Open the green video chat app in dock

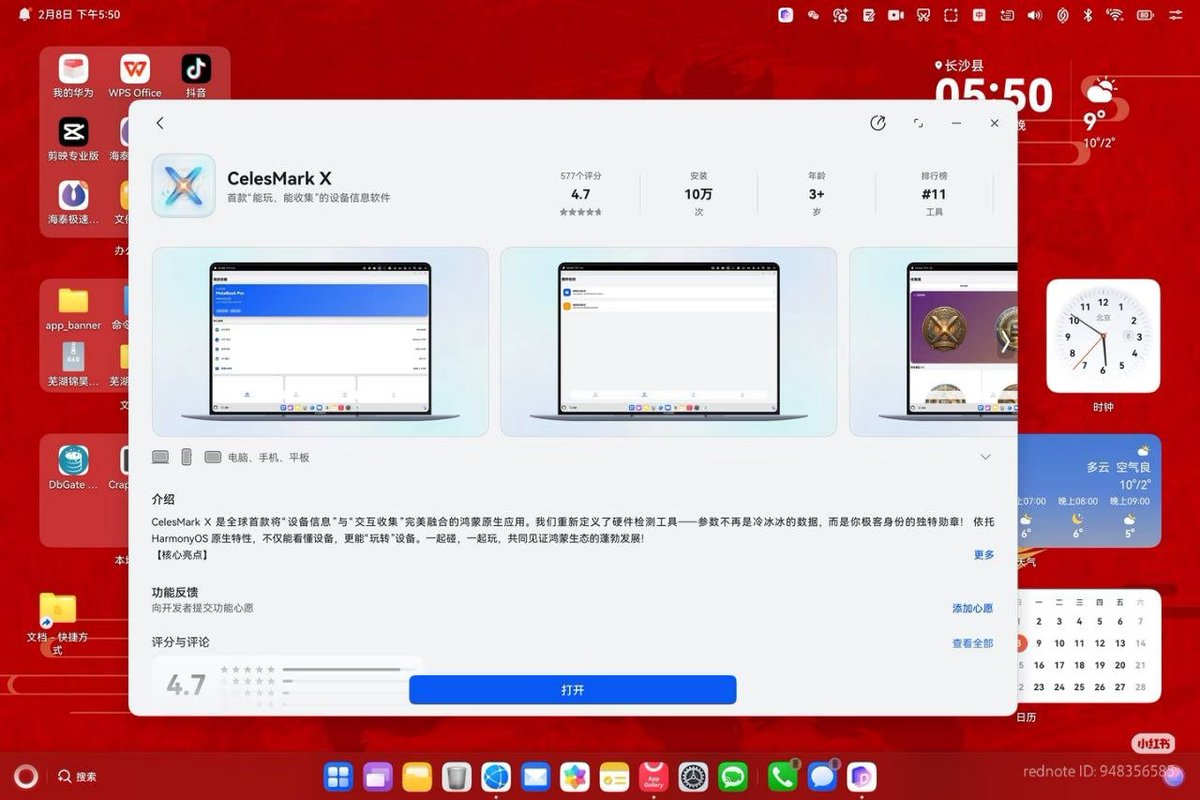(733, 776)
